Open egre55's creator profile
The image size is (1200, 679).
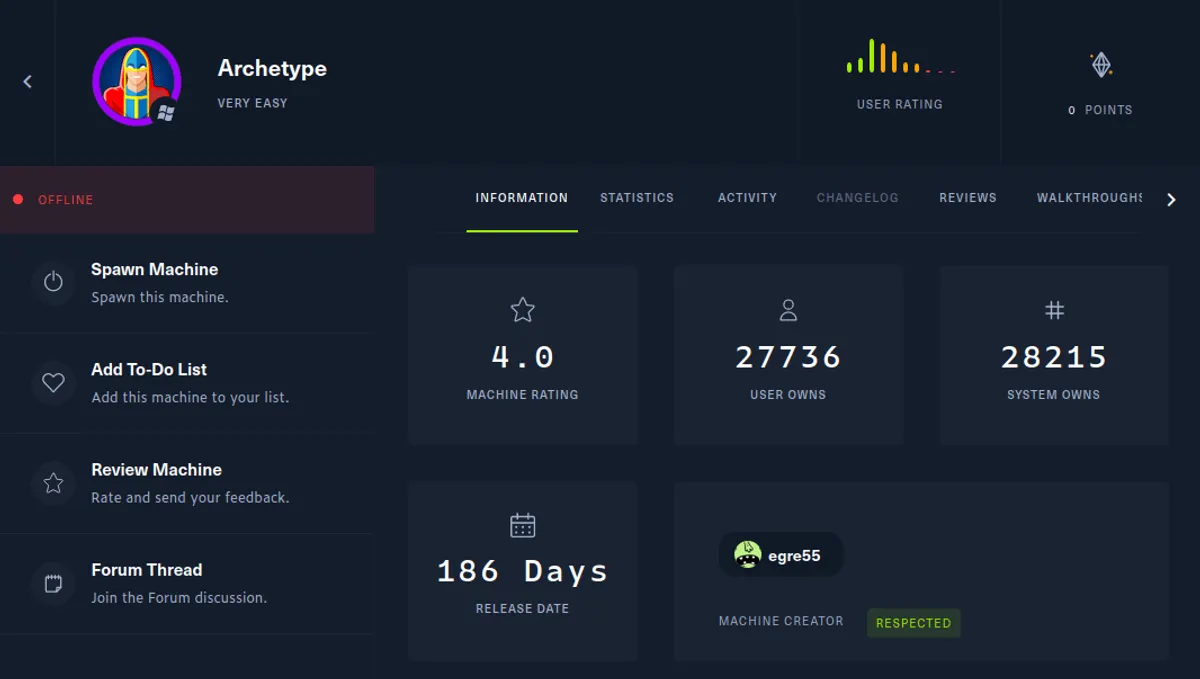pos(780,554)
